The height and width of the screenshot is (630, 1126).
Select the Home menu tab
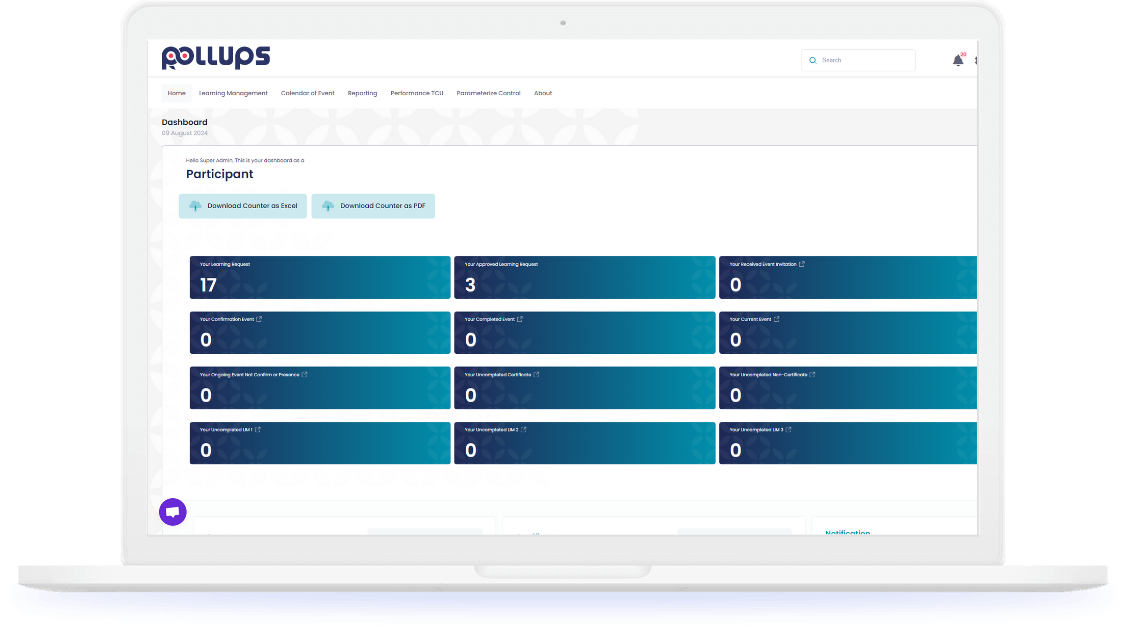click(177, 93)
